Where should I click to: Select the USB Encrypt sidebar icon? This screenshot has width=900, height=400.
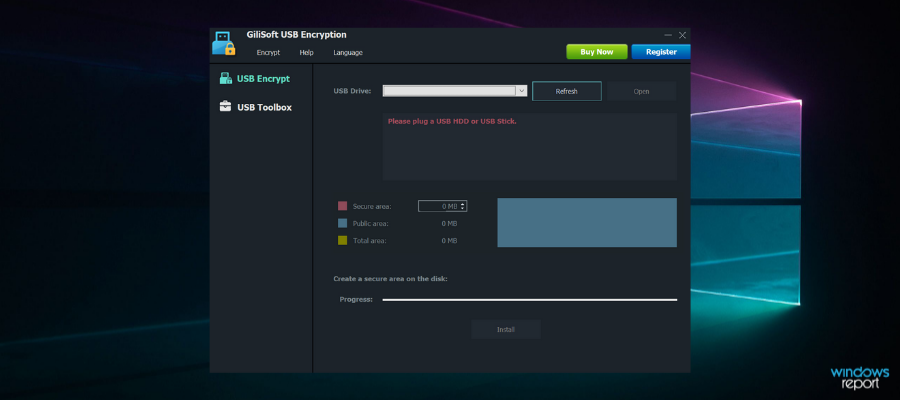click(226, 79)
